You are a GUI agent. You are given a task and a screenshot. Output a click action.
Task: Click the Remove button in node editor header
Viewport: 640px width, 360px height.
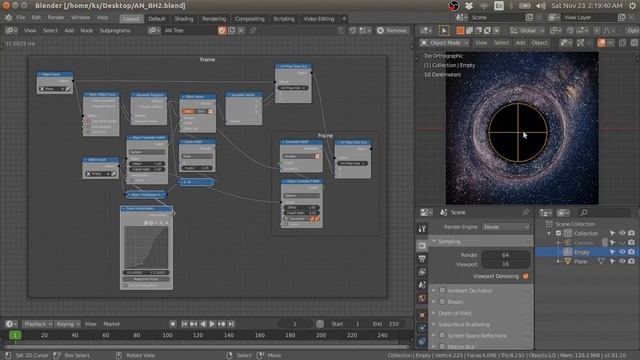(x=392, y=31)
